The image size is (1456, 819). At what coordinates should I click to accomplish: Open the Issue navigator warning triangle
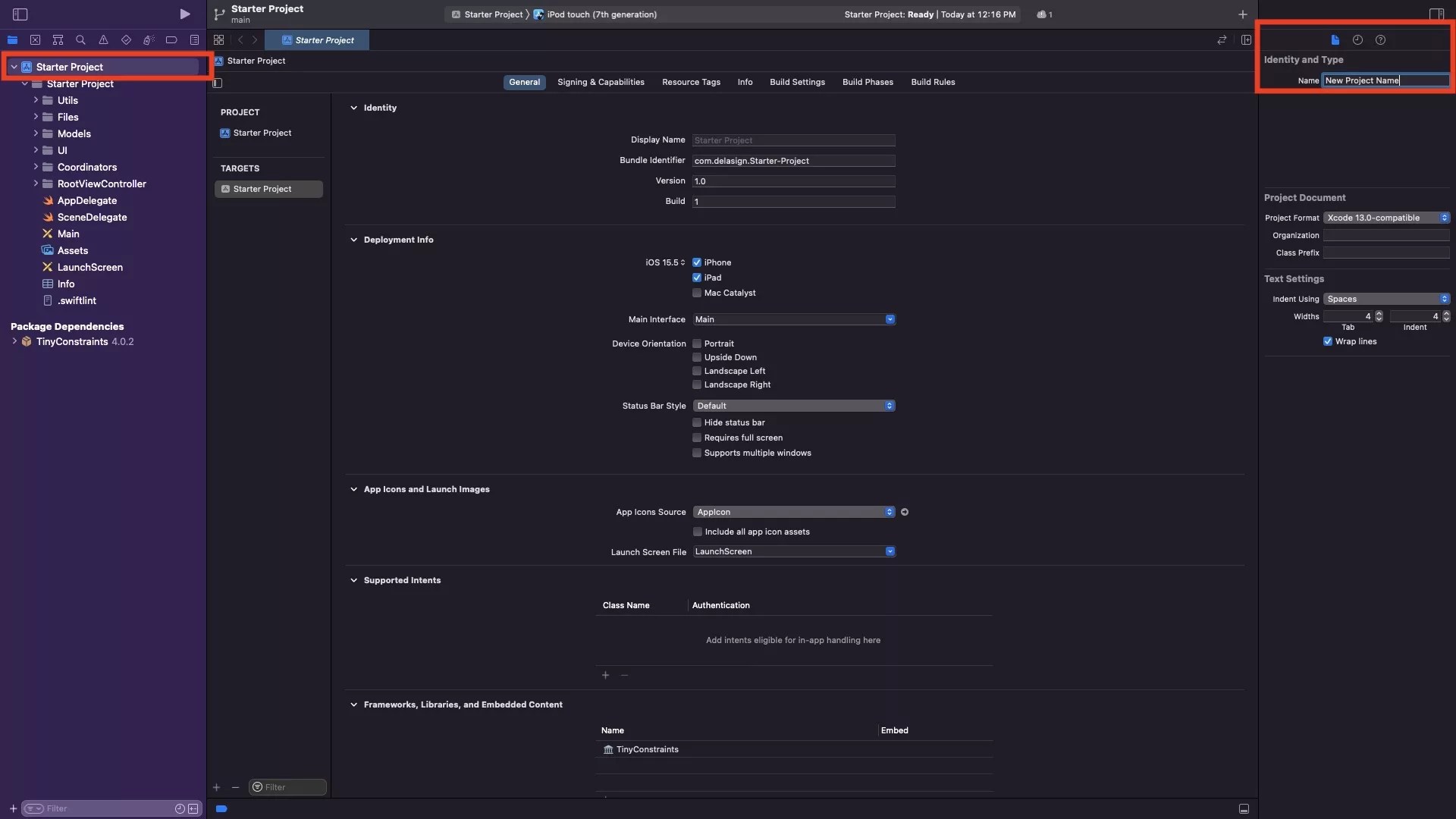click(x=104, y=40)
